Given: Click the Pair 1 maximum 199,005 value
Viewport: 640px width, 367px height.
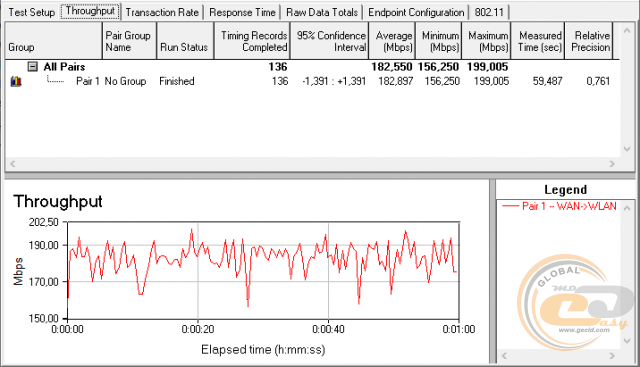Looking at the screenshot, I should coord(491,81).
